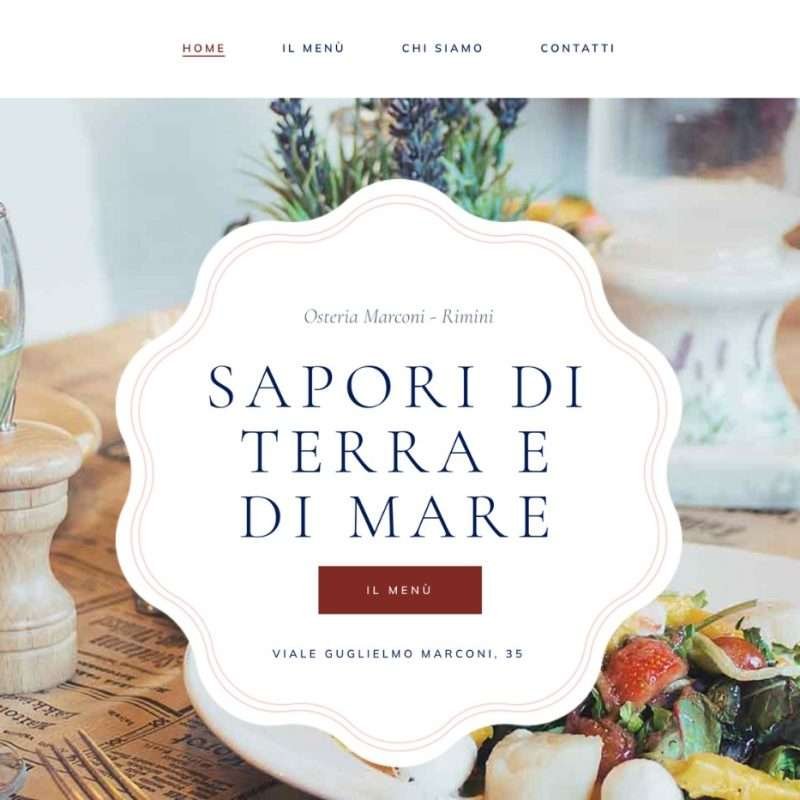Open the HOME navigation link
The width and height of the screenshot is (800, 800).
204,48
